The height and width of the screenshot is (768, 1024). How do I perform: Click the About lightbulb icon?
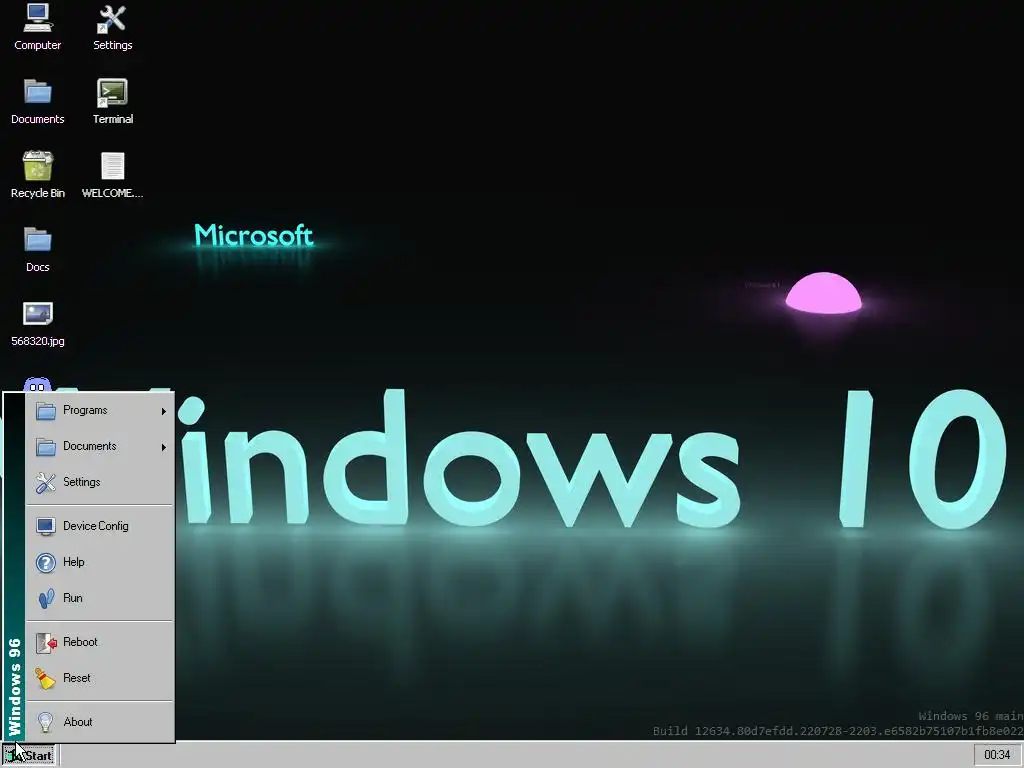coord(46,722)
